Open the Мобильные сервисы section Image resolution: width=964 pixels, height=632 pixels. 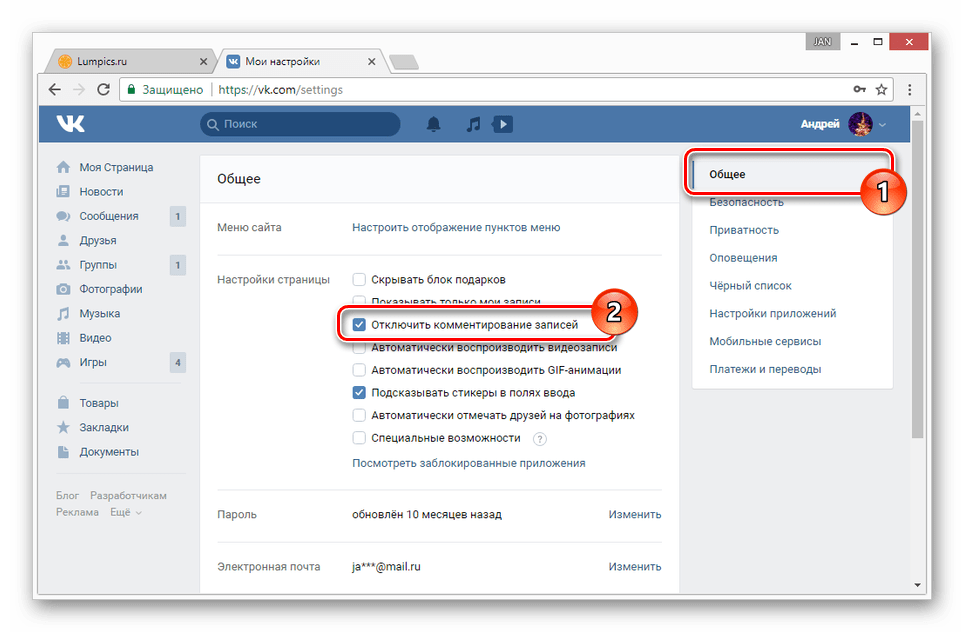pyautogui.click(x=765, y=341)
